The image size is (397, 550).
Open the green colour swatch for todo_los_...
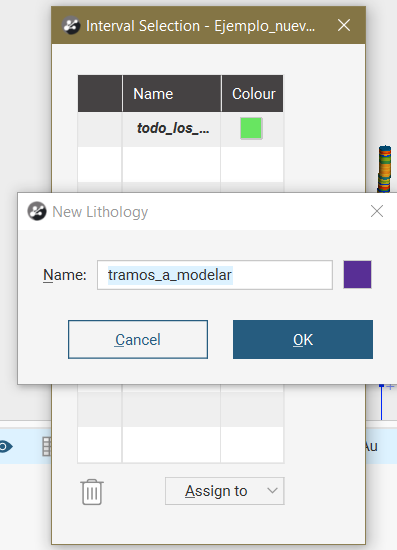tap(251, 128)
